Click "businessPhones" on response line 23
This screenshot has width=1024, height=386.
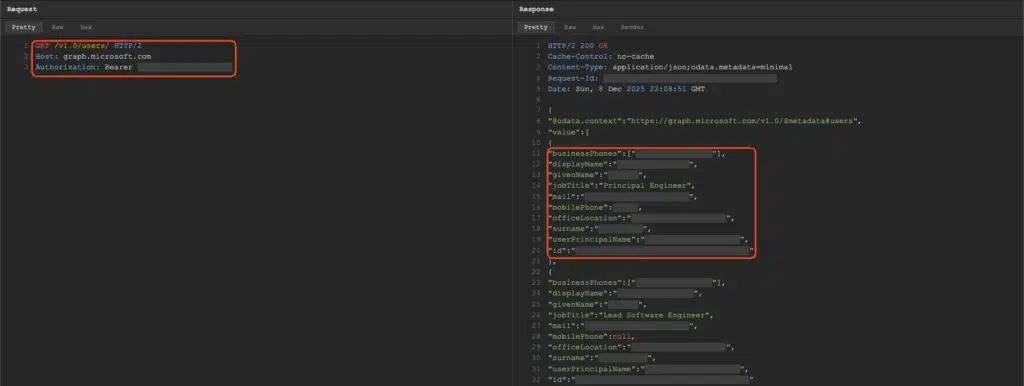(584, 283)
